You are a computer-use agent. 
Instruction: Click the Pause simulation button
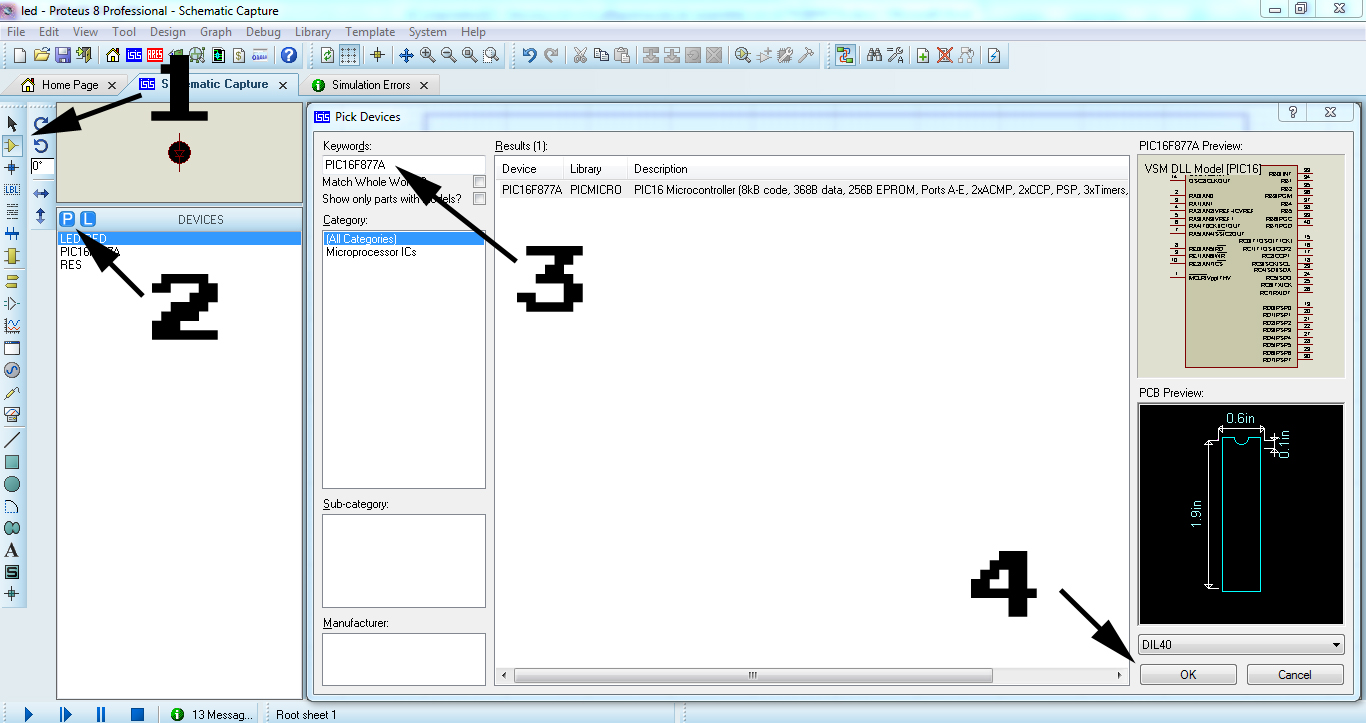tap(101, 714)
